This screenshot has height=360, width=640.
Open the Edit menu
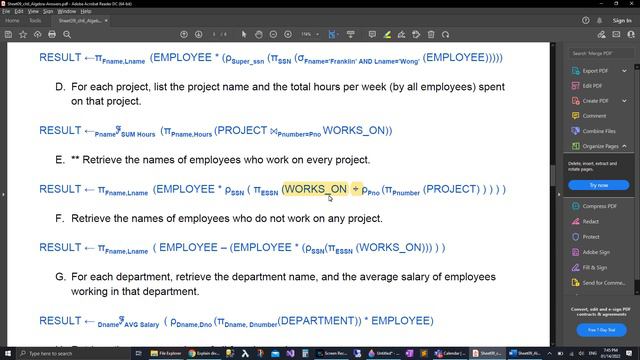coord(19,11)
